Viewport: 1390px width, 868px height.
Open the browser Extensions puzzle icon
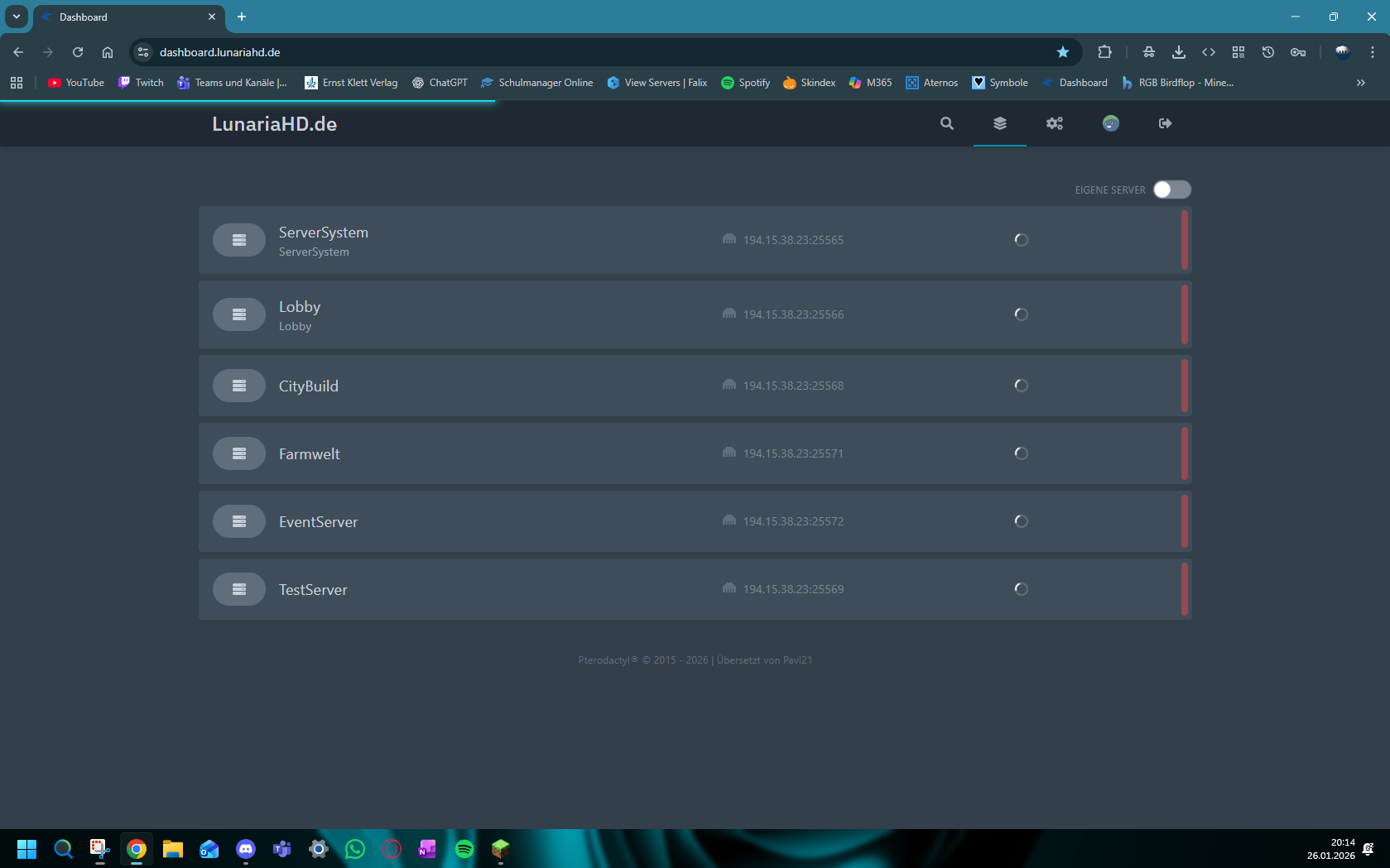[x=1104, y=52]
